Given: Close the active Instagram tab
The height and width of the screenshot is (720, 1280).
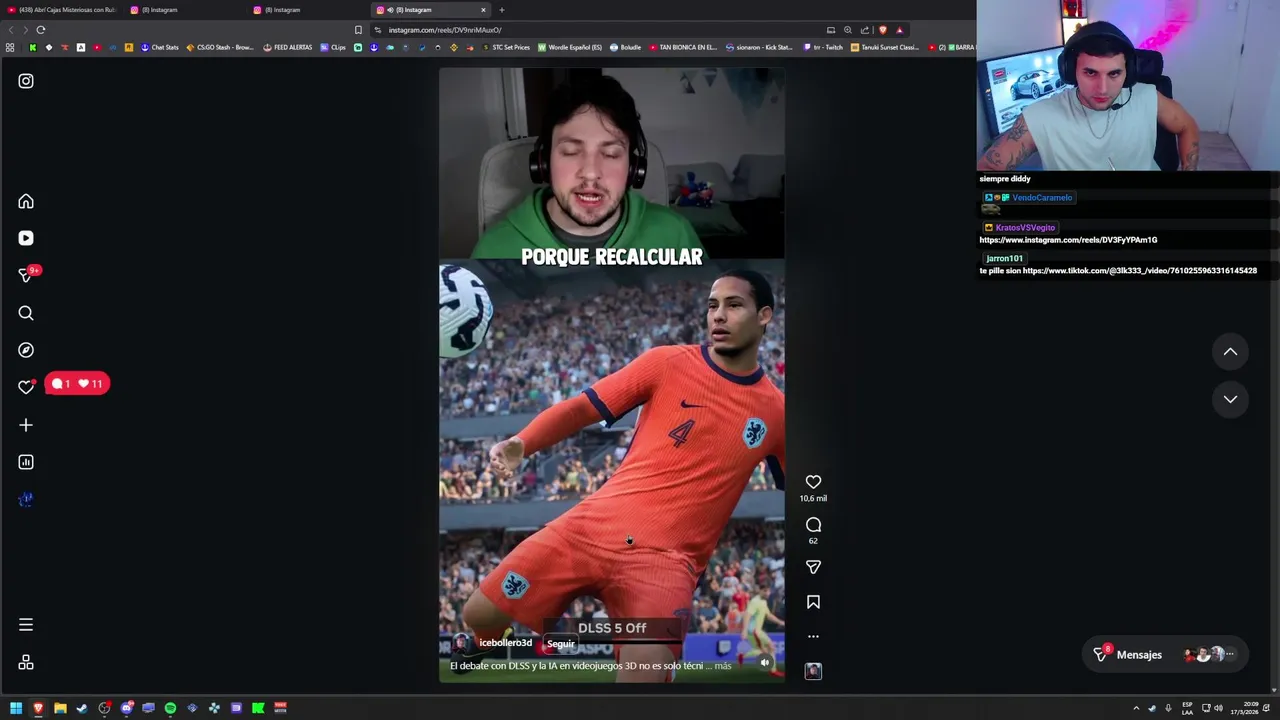Looking at the screenshot, I should tap(483, 10).
